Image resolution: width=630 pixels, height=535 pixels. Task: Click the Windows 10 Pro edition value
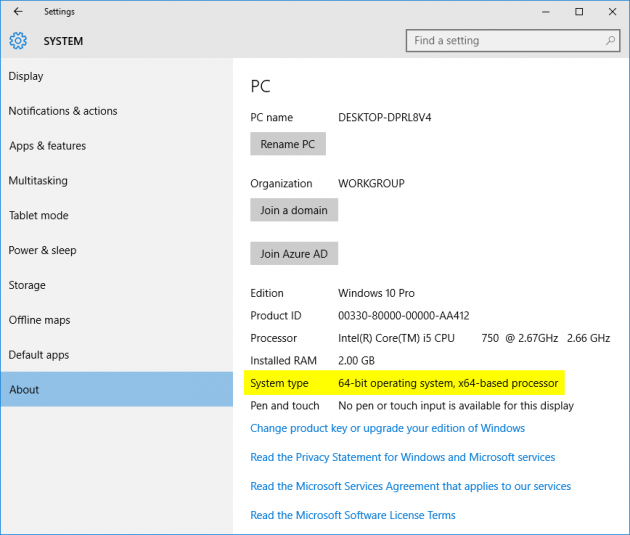pos(376,293)
